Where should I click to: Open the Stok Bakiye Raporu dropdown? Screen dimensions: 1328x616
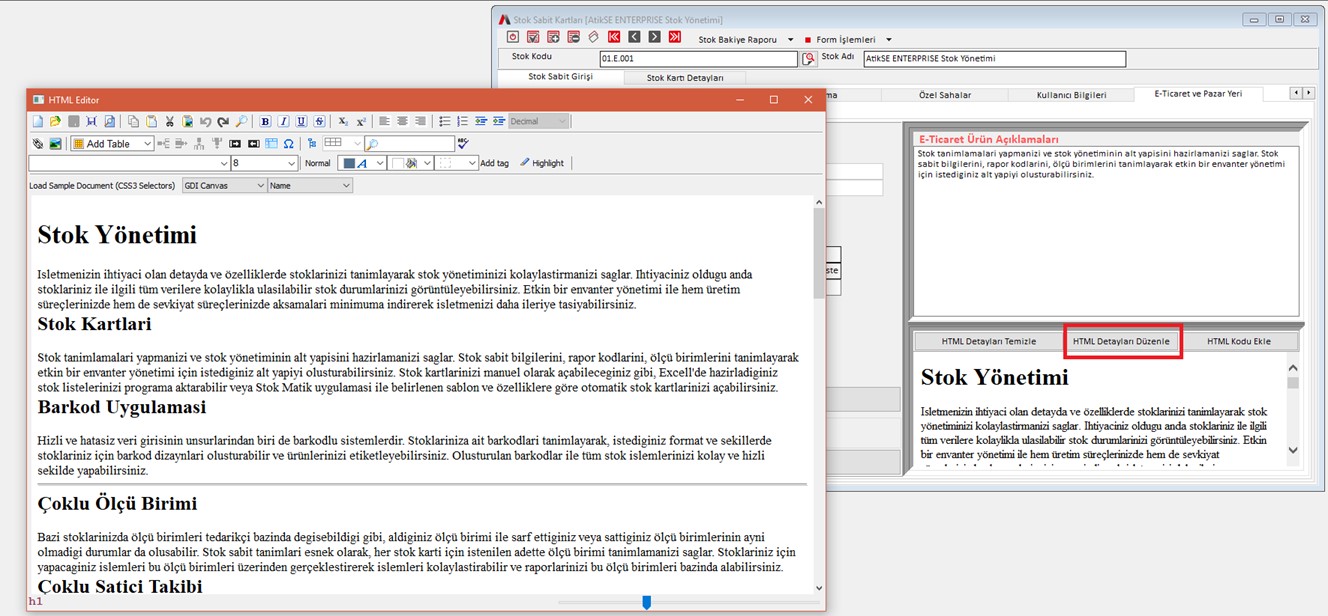click(x=746, y=40)
